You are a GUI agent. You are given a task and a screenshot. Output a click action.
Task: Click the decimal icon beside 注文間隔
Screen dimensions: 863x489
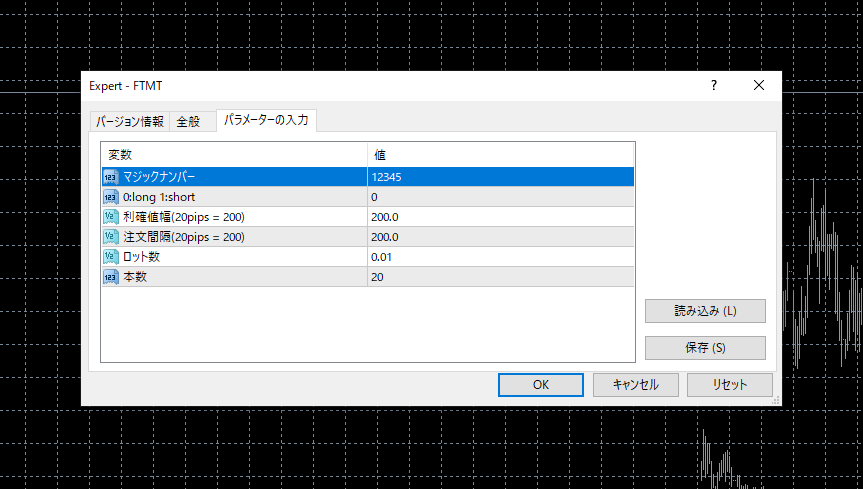click(x=110, y=237)
